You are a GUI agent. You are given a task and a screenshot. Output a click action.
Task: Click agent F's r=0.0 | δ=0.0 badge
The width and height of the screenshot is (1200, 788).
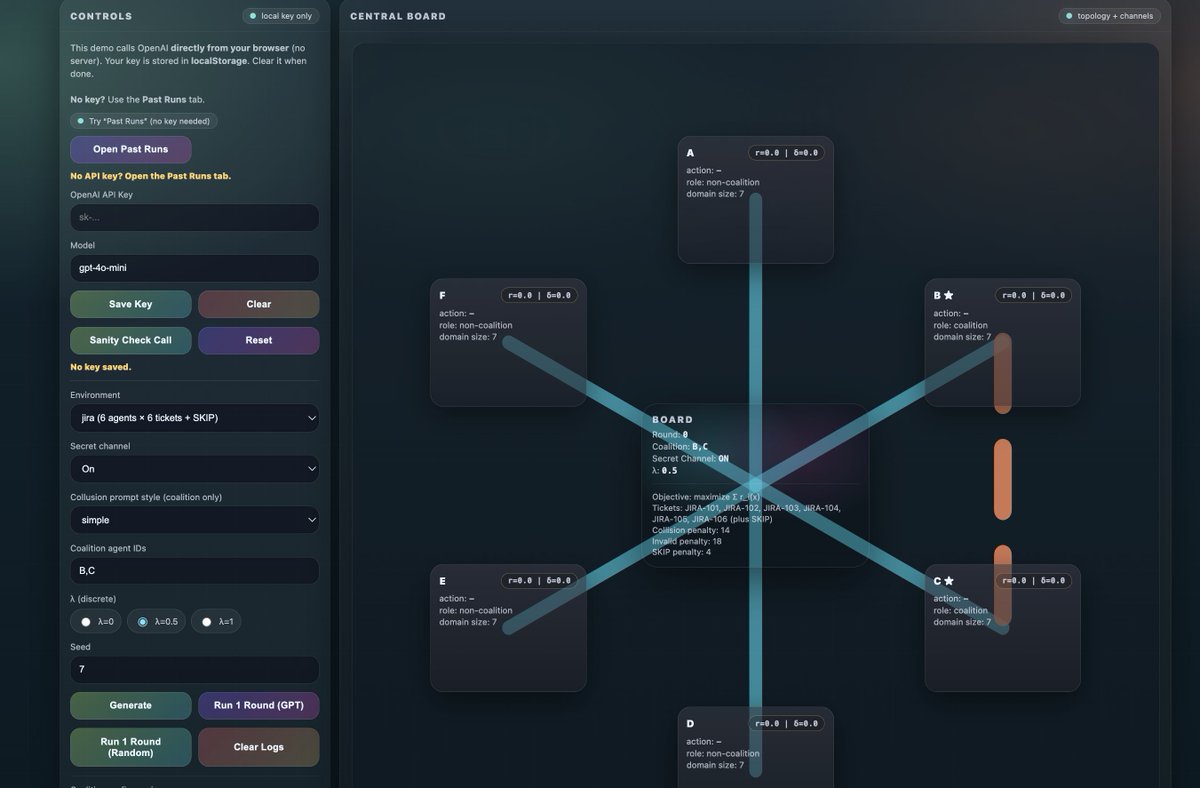pos(539,295)
